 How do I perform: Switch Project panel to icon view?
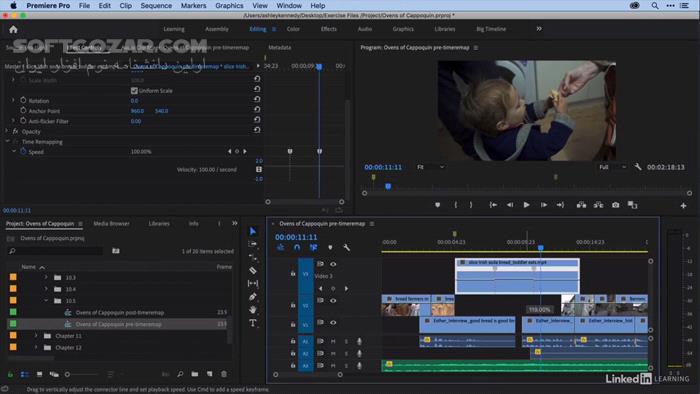pyautogui.click(x=39, y=374)
